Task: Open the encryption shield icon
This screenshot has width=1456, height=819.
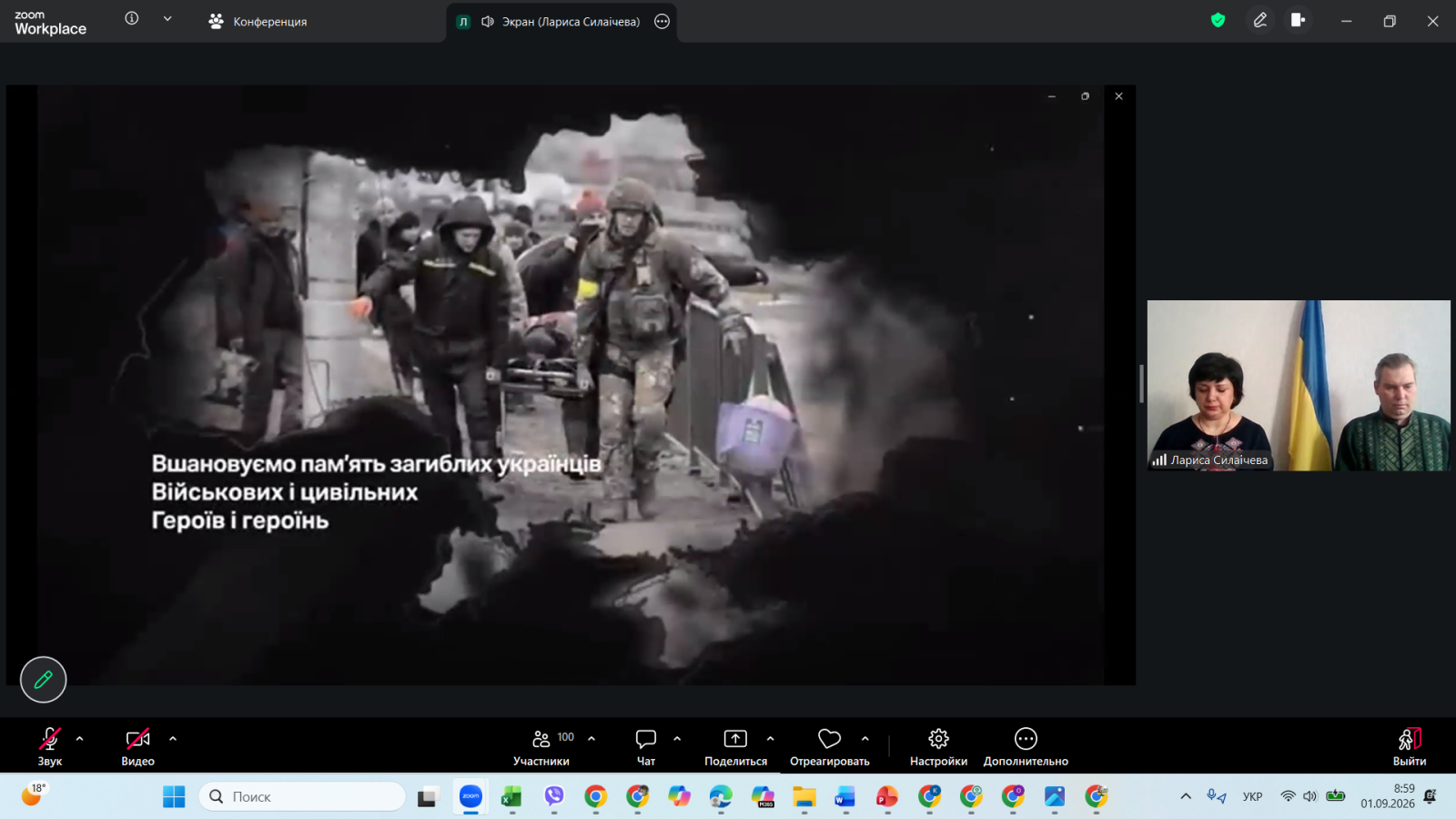Action: tap(1218, 20)
